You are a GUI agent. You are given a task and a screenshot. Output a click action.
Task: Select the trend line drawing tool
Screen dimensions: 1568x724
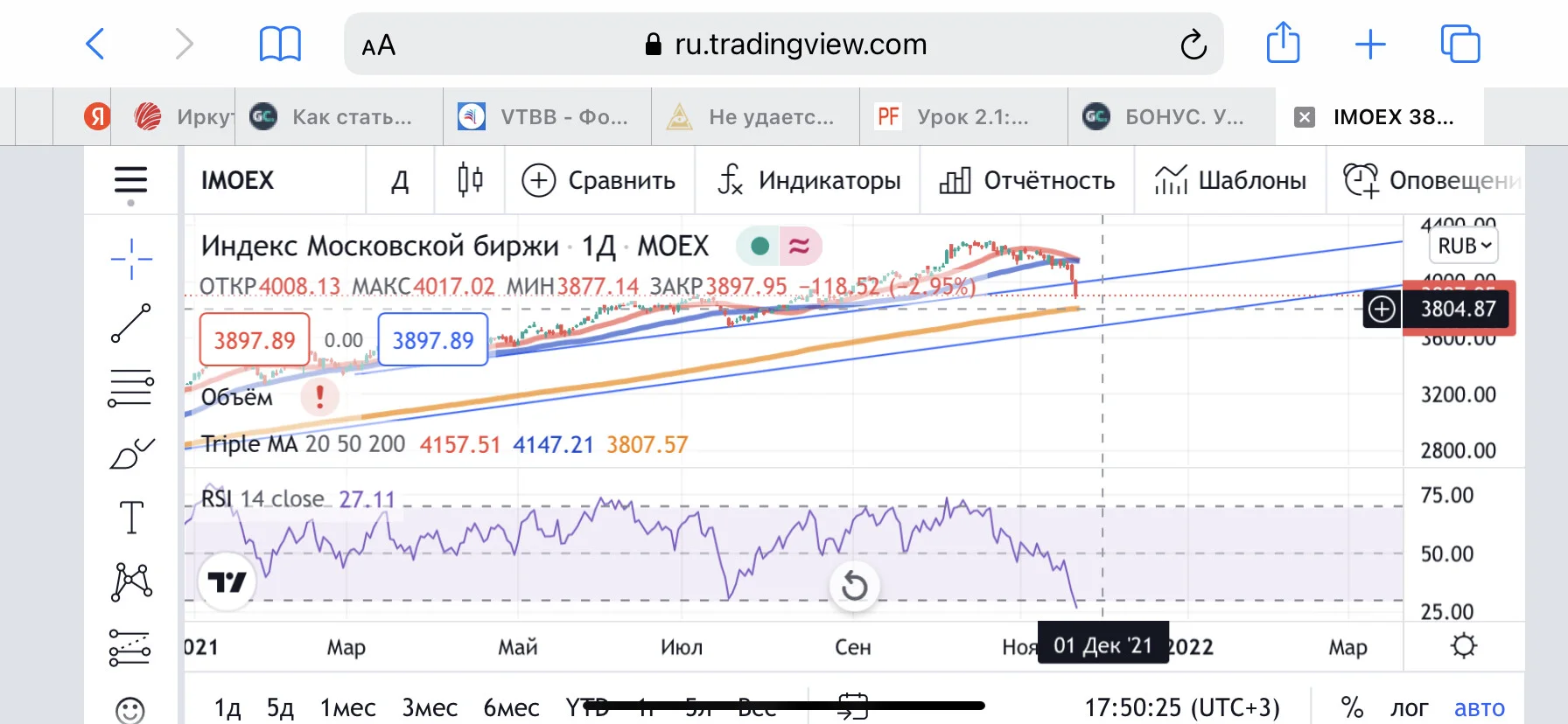coord(131,324)
